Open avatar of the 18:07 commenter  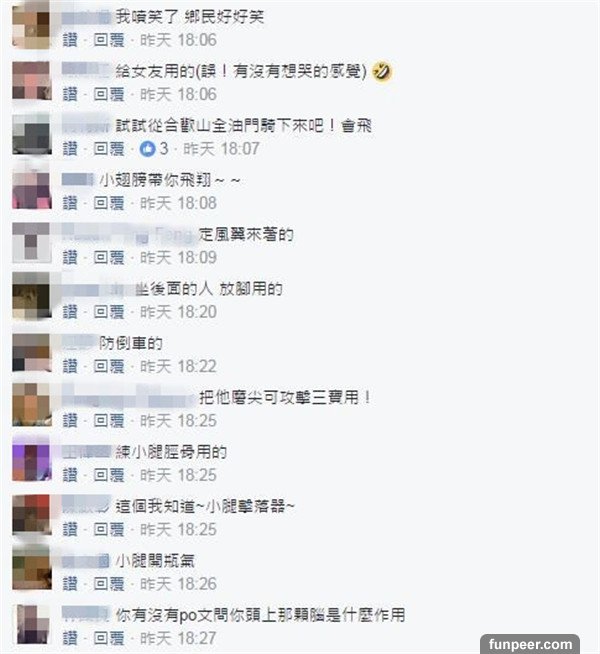32,134
